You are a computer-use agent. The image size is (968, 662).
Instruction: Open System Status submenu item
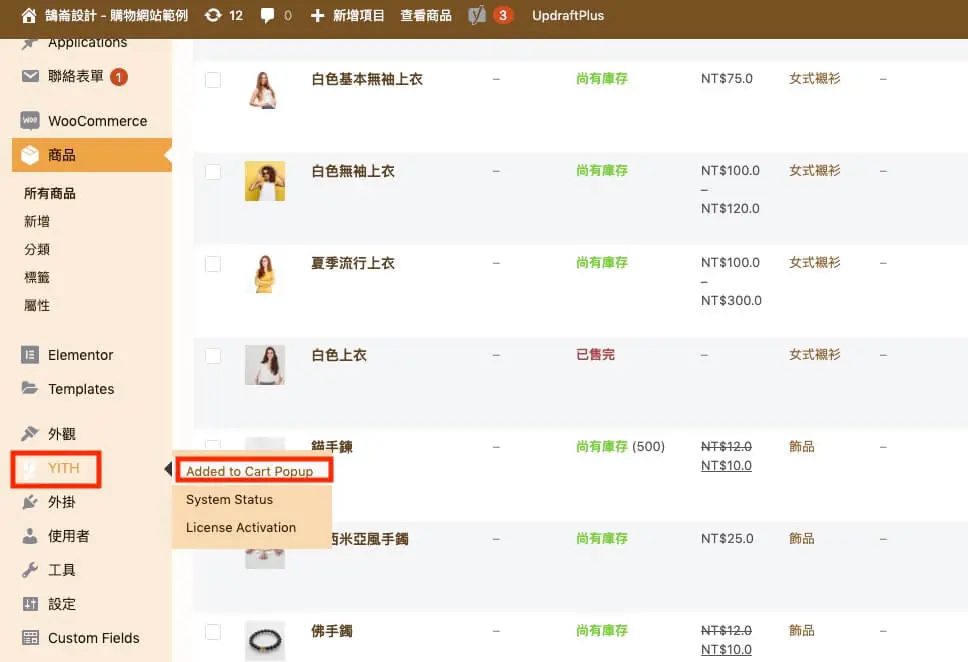pyautogui.click(x=229, y=500)
